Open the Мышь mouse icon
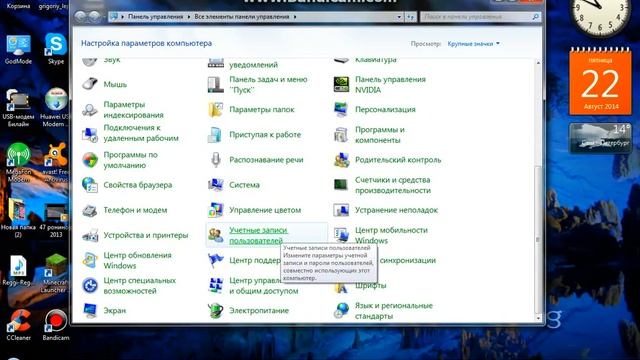The width and height of the screenshot is (640, 360). pos(90,84)
